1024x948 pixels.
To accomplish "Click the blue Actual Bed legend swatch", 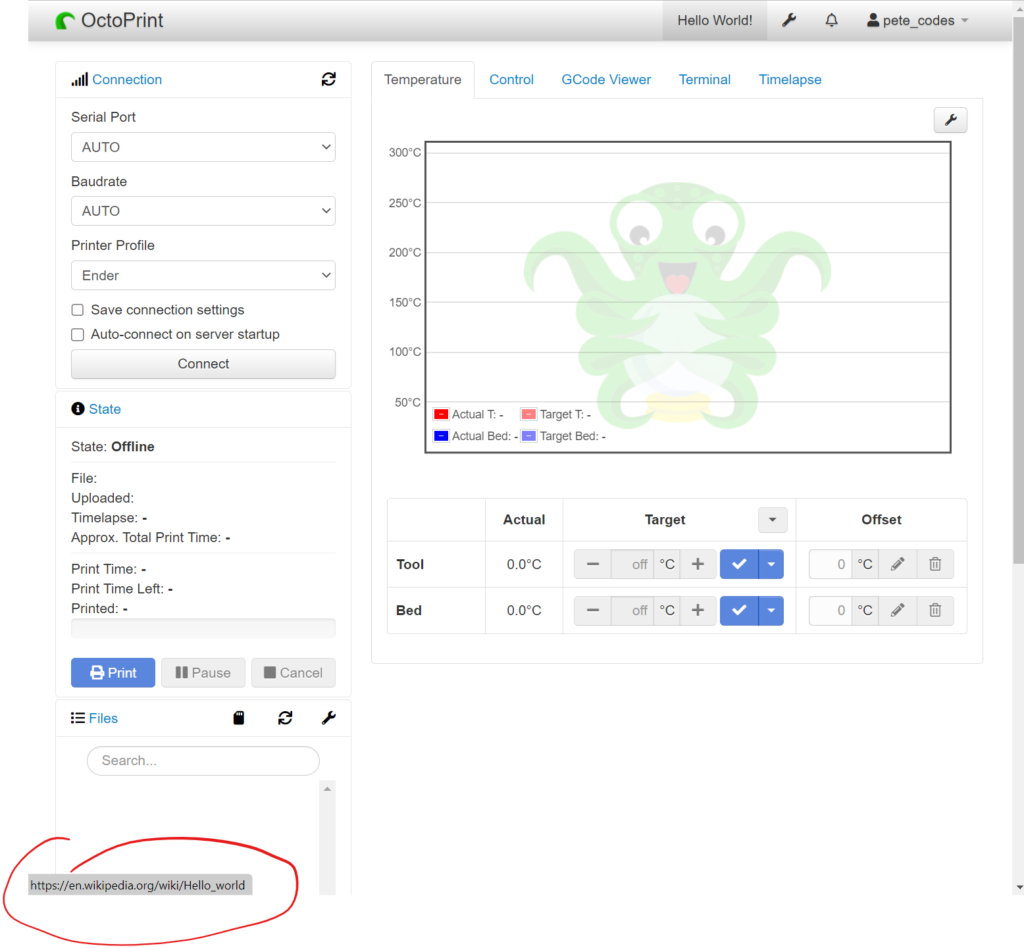I will click(441, 435).
